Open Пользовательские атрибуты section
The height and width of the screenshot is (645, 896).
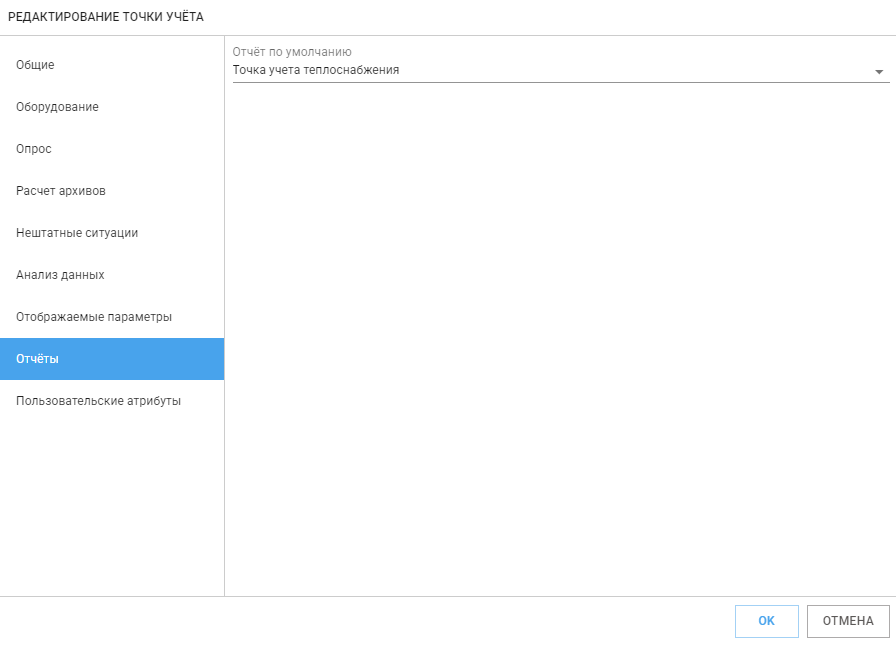112,400
